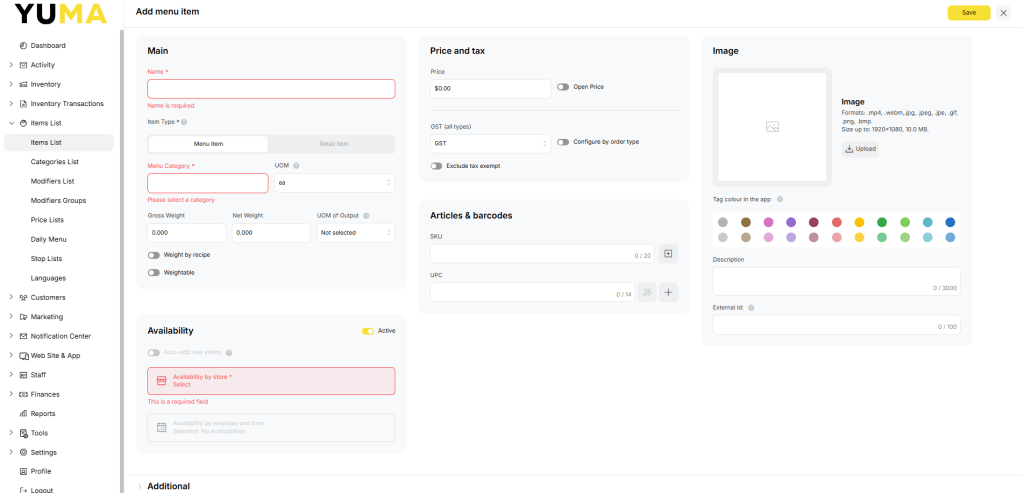The width and height of the screenshot is (1024, 493).
Task: Click the Logout icon
Action: pyautogui.click(x=23, y=490)
